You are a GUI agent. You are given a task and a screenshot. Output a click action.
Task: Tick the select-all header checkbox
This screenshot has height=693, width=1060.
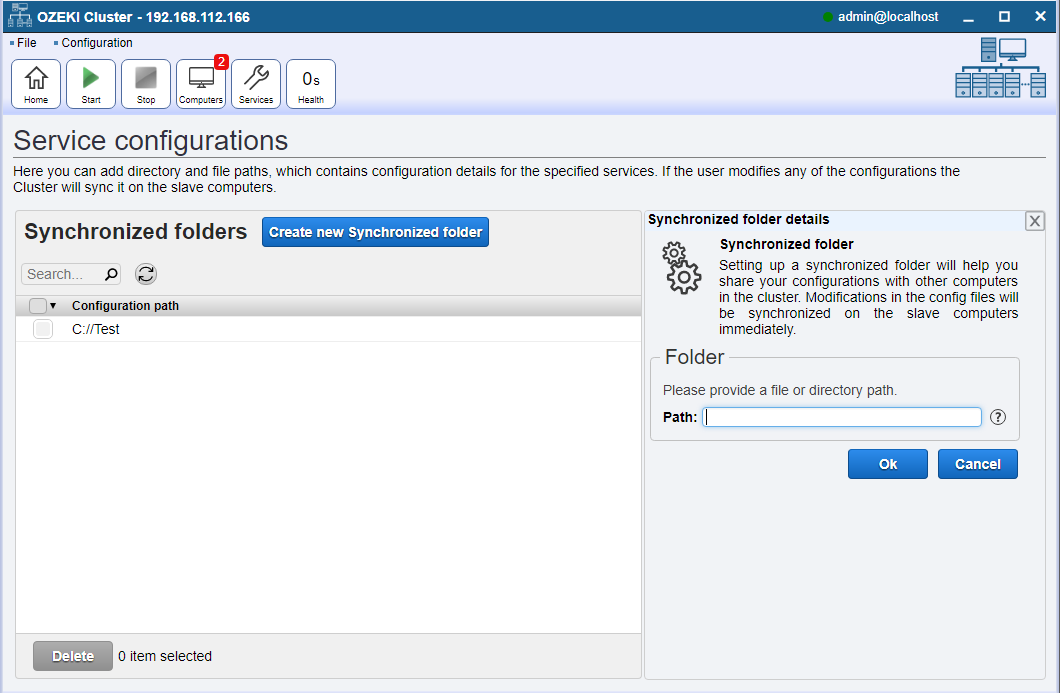[38, 306]
